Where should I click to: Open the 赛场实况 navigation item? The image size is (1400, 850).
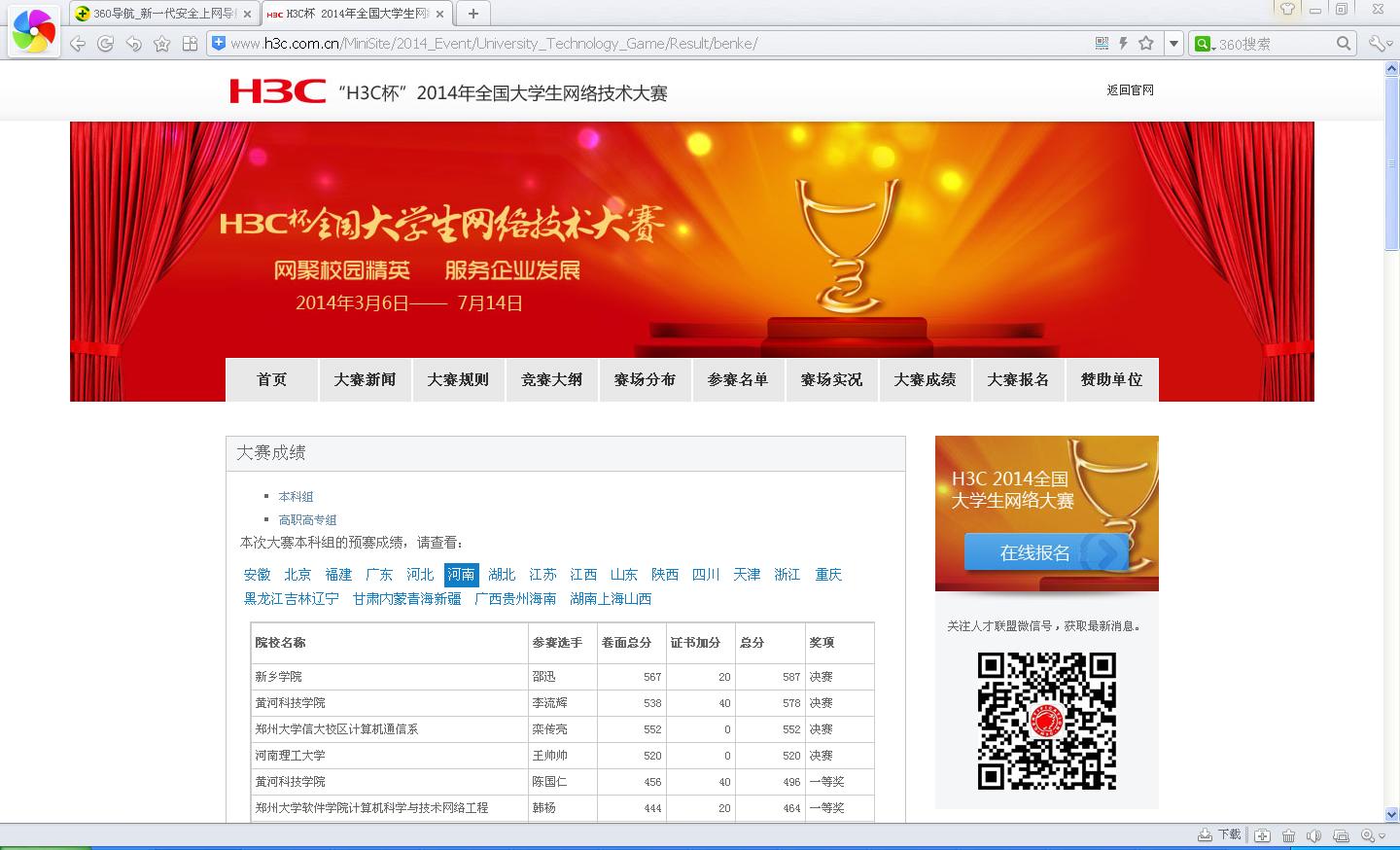coord(831,379)
